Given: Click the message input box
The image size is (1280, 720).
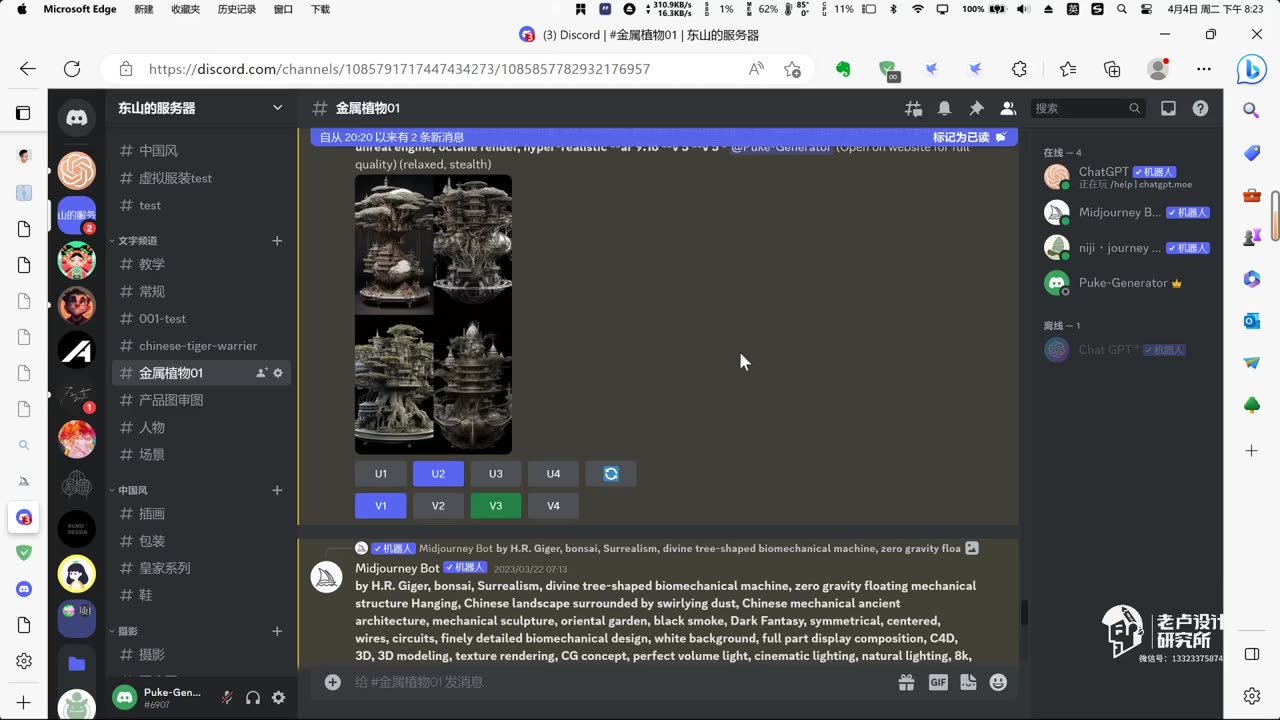Looking at the screenshot, I should coord(620,682).
